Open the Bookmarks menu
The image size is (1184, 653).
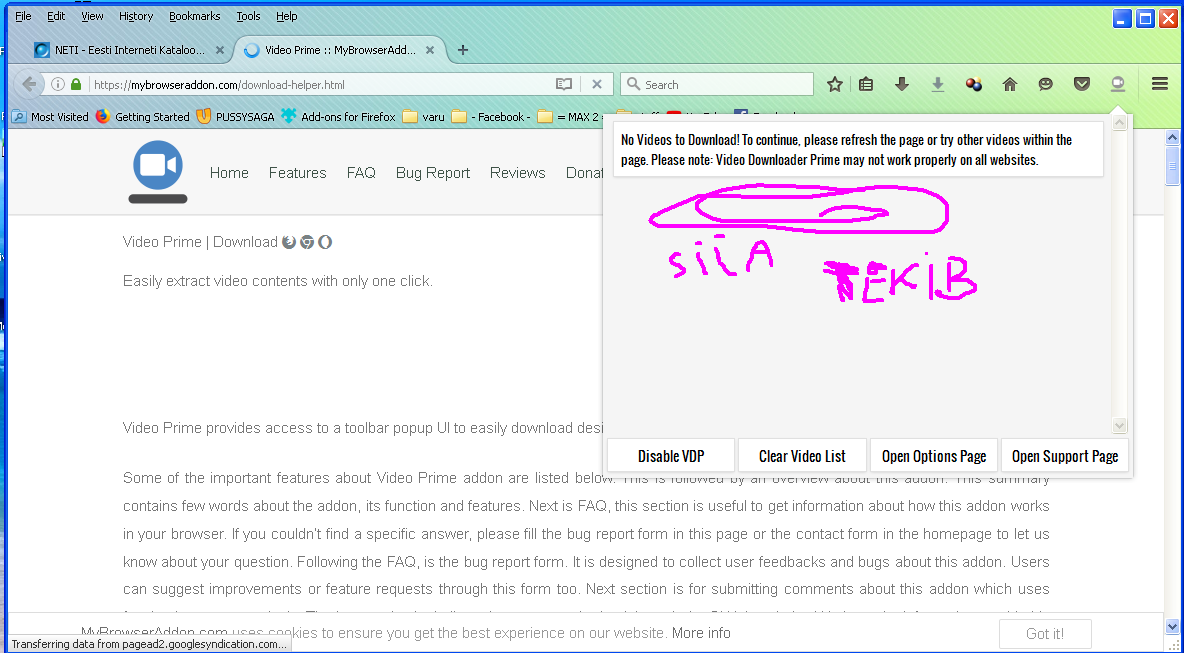point(195,16)
